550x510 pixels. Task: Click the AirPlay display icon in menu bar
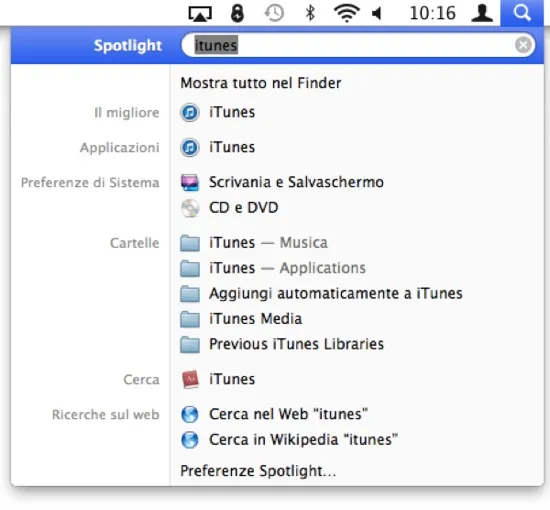(x=200, y=14)
